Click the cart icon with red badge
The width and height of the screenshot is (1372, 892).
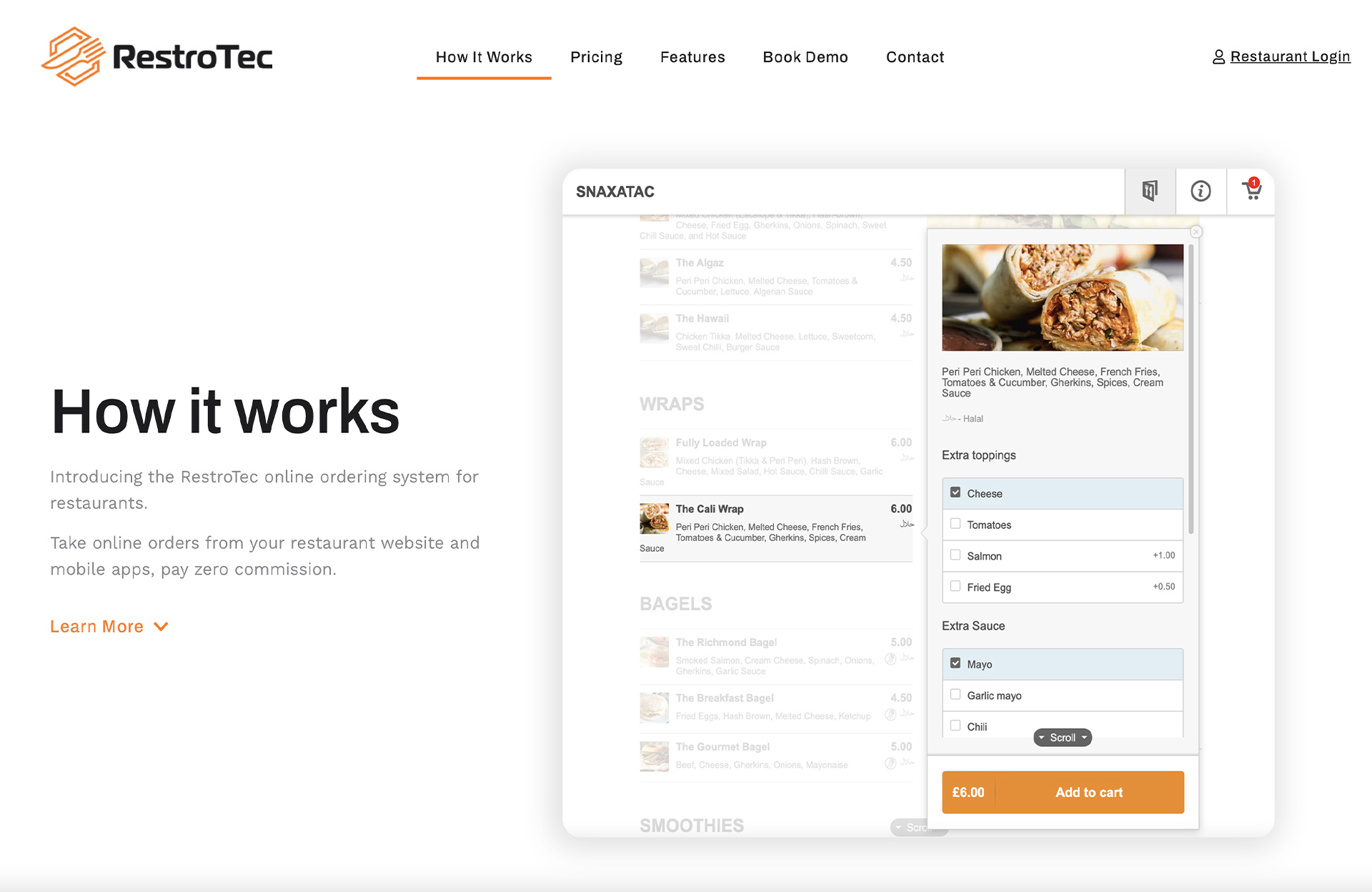pos(1251,191)
